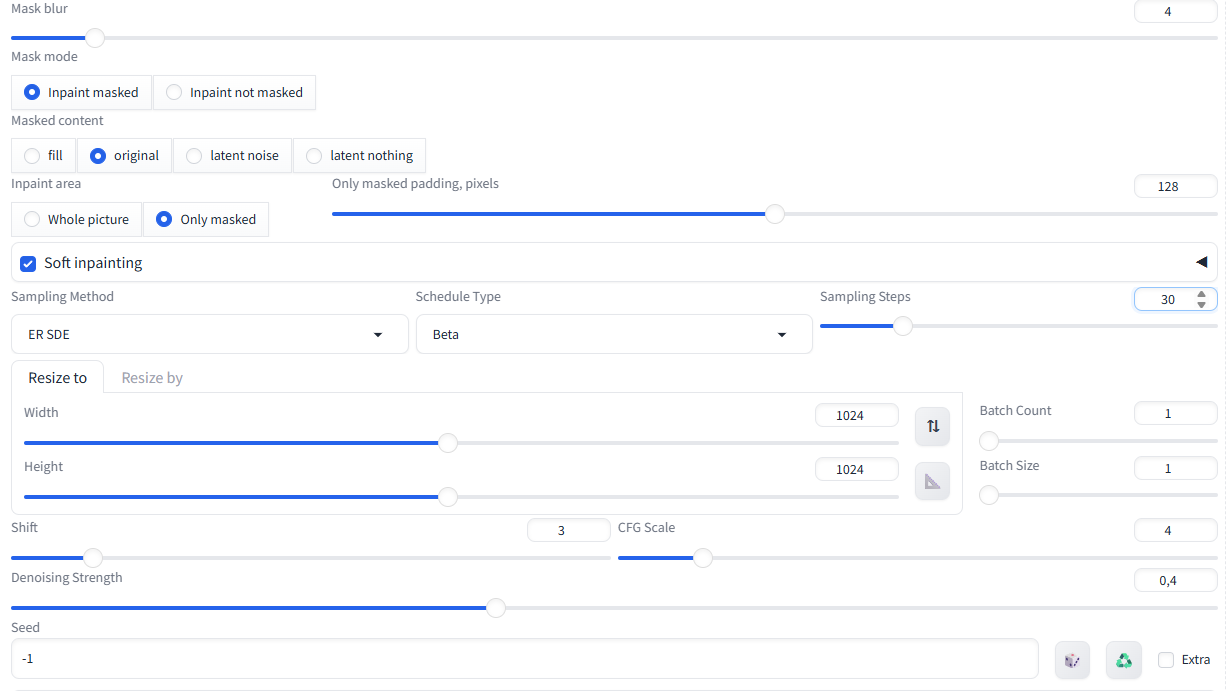Viewport: 1229px width, 691px height.
Task: Switch to the Resize to tab
Action: tap(58, 377)
